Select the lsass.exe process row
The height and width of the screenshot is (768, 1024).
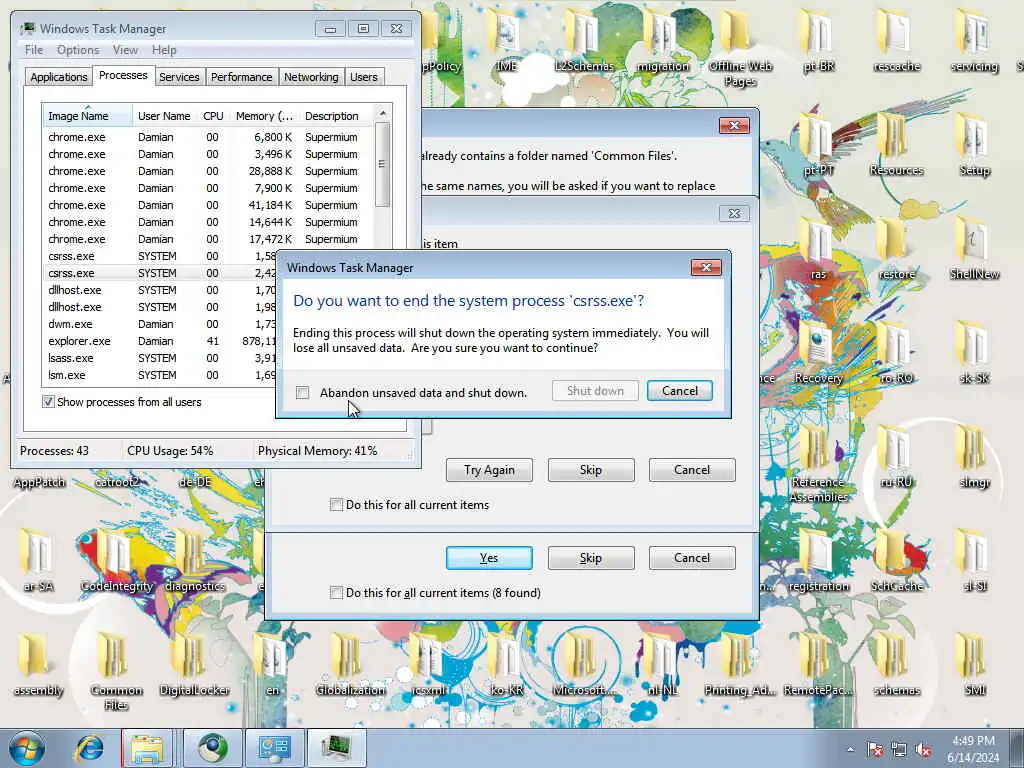tap(160, 358)
